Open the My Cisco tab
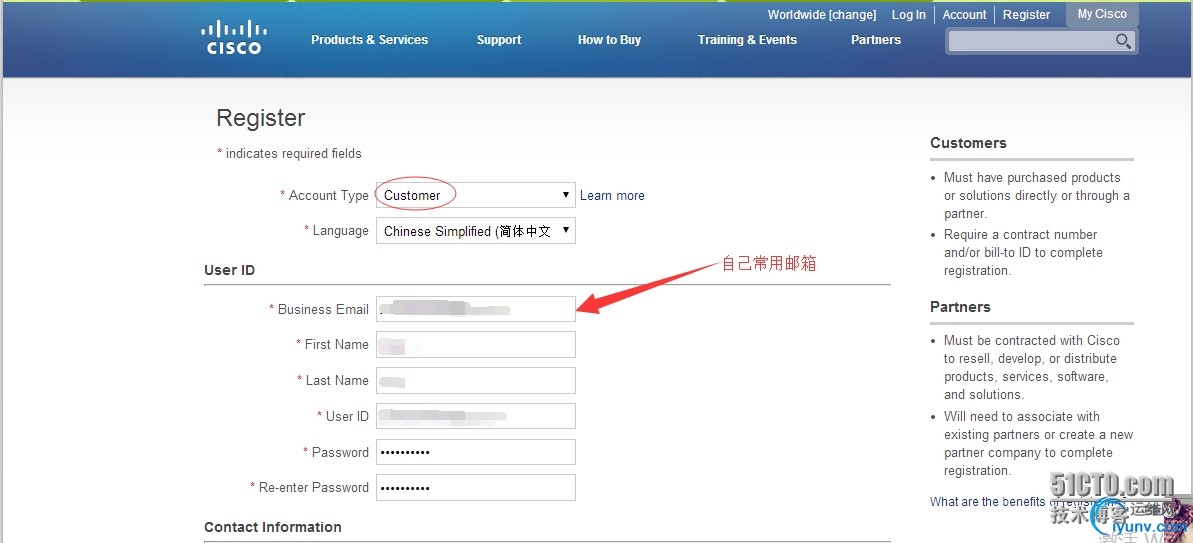 tap(1102, 14)
